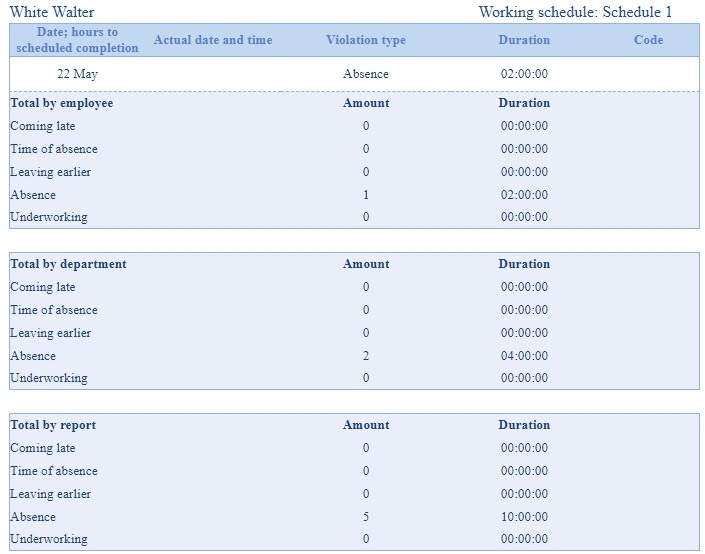Click the Violation type column header
The image size is (705, 554).
pyautogui.click(x=366, y=40)
